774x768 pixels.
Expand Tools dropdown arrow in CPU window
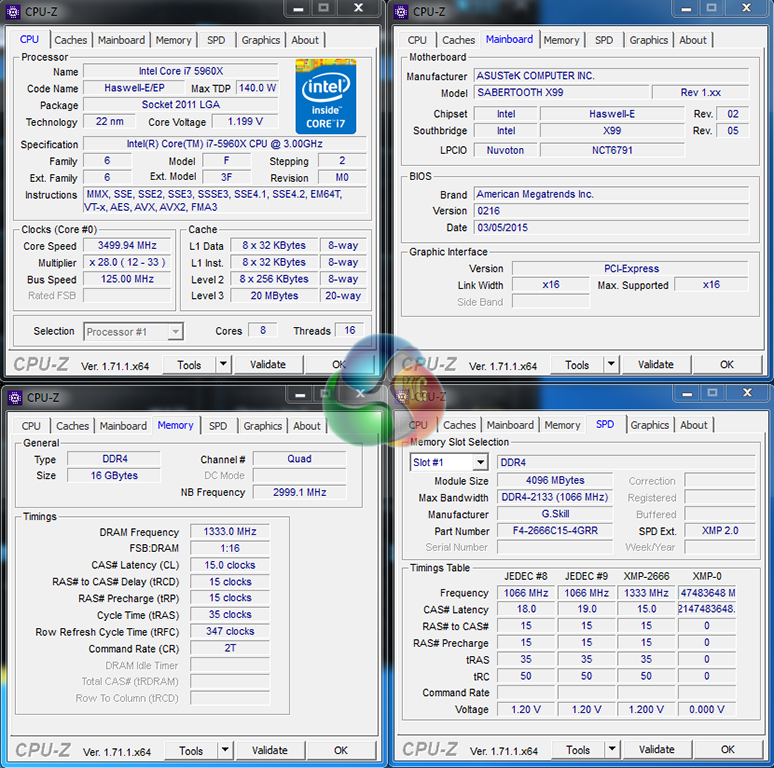click(224, 365)
